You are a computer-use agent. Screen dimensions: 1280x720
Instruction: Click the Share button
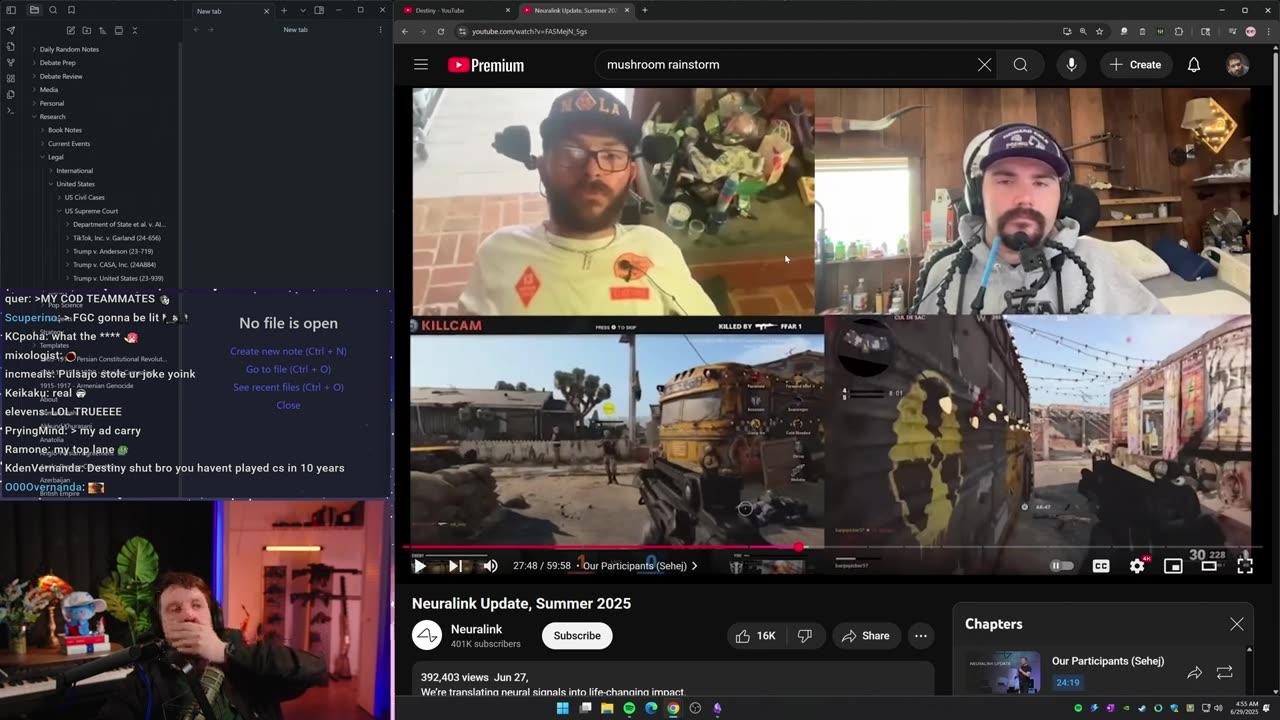(865, 636)
